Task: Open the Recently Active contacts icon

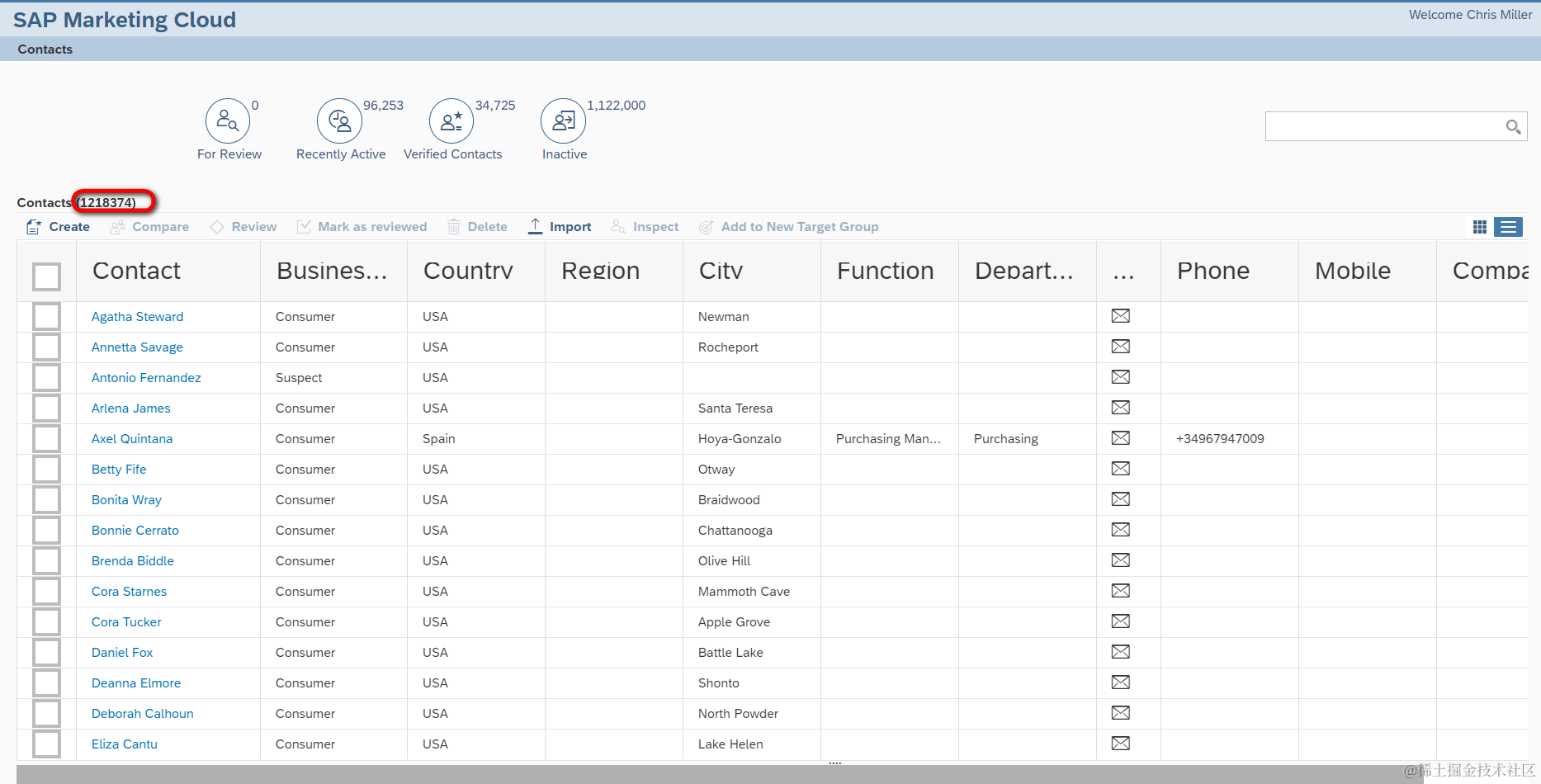Action: [339, 121]
